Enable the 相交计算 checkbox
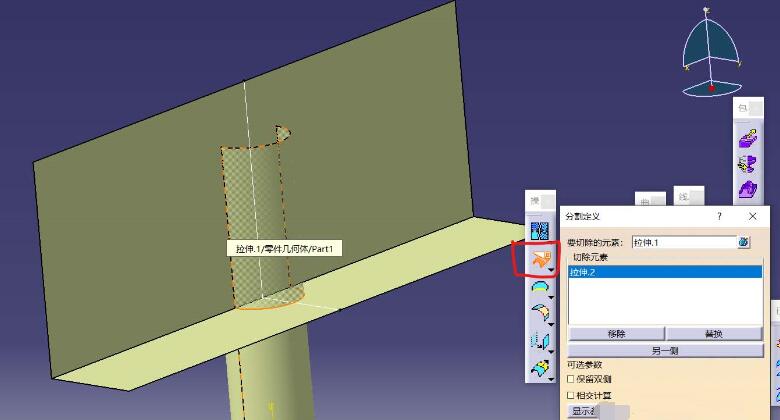The height and width of the screenshot is (420, 780). (x=571, y=396)
